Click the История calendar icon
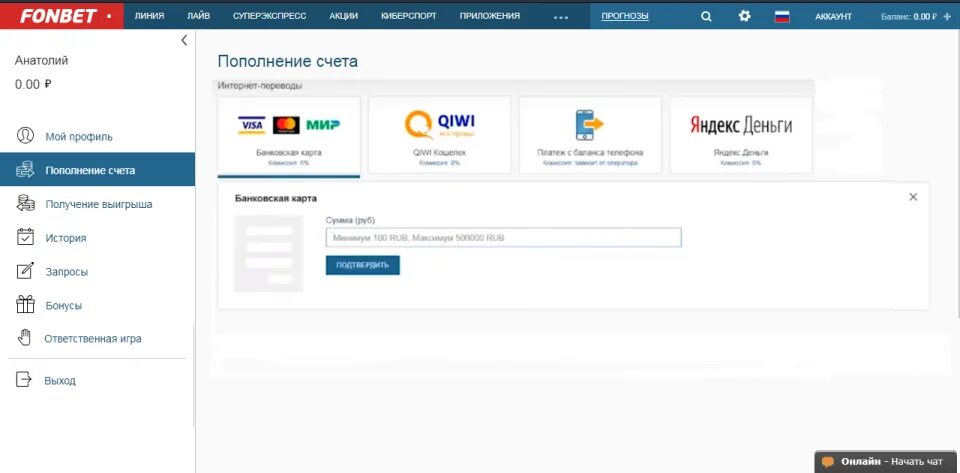960x473 pixels. (x=25, y=237)
